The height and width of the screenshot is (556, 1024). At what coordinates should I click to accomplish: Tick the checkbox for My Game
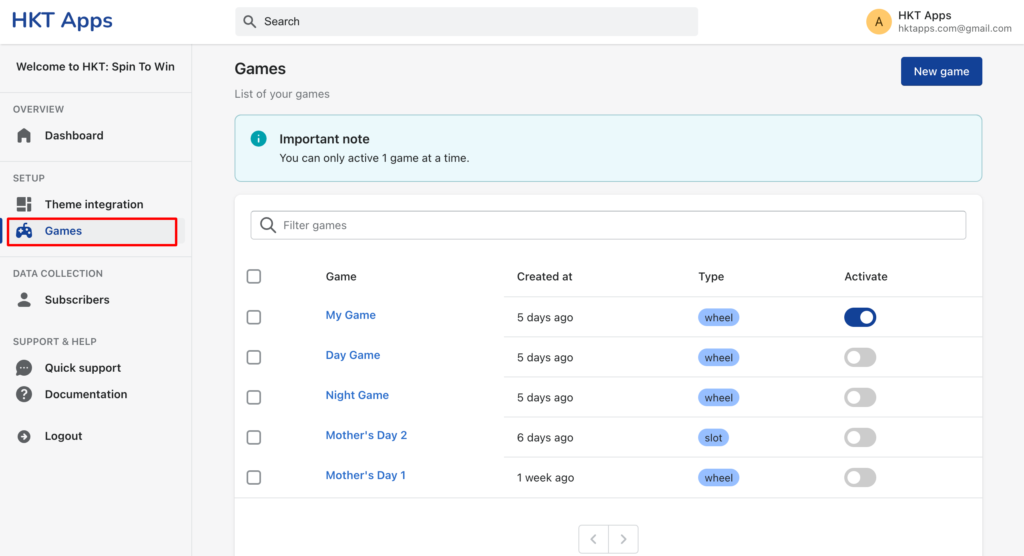(254, 318)
